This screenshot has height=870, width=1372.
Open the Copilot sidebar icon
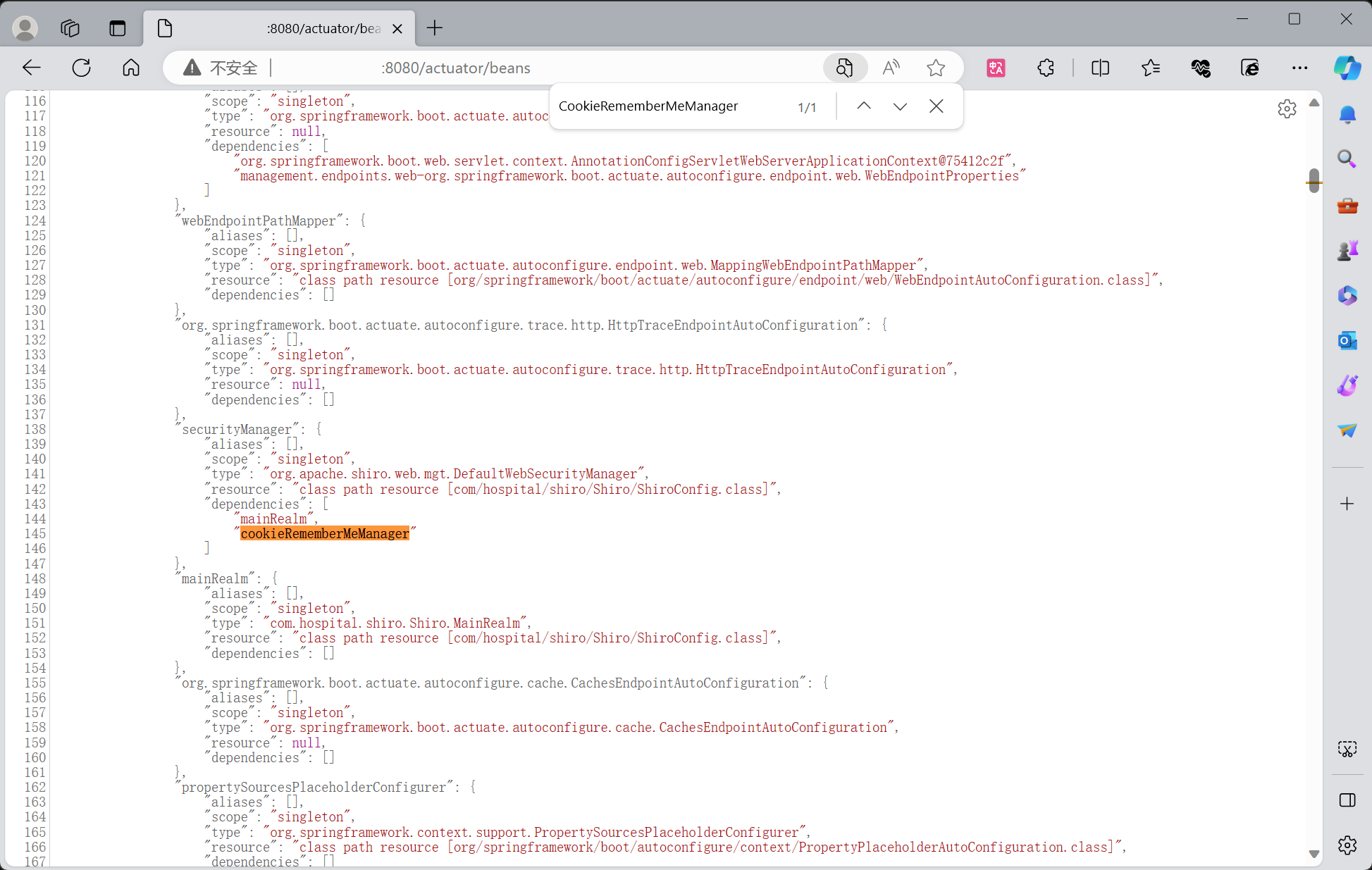point(1347,68)
